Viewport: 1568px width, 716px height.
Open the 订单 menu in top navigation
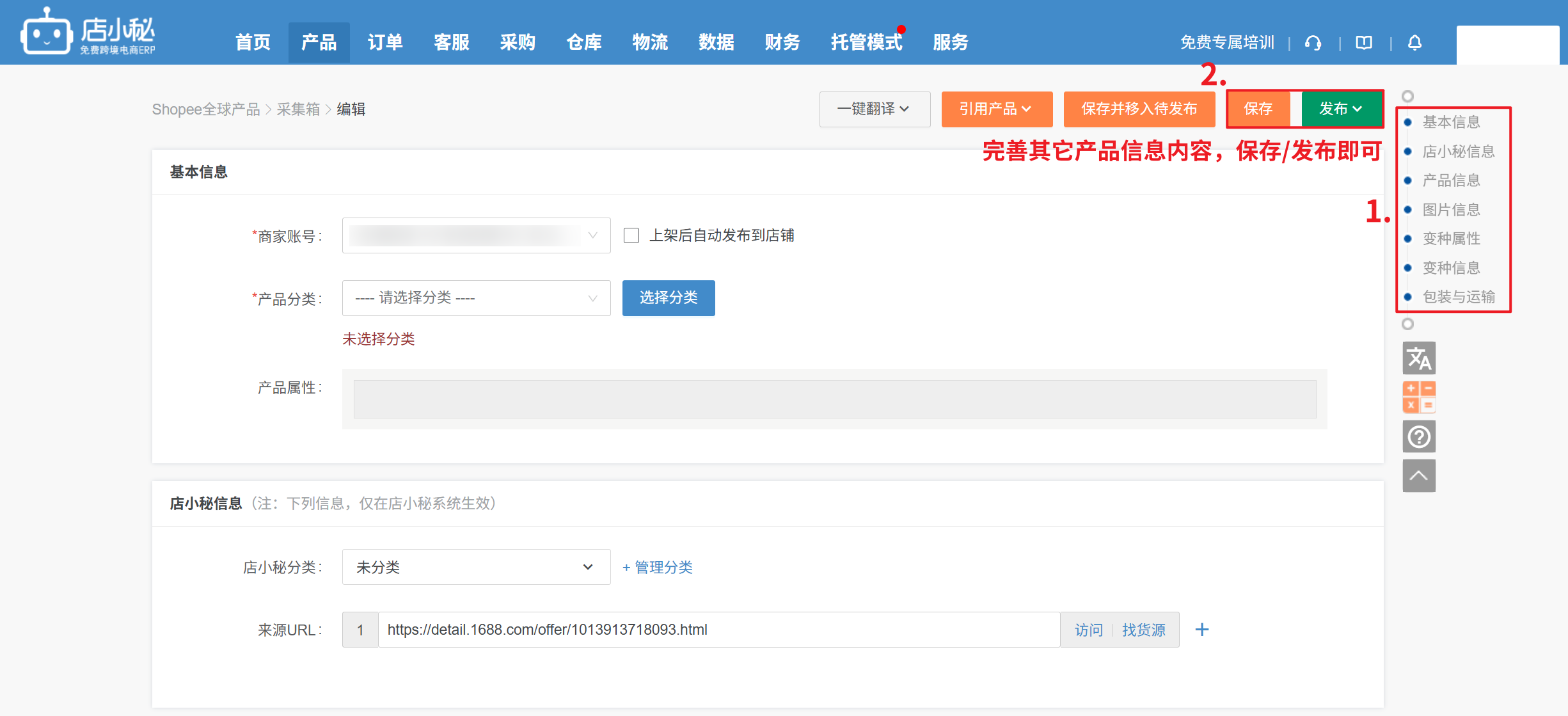tap(384, 43)
